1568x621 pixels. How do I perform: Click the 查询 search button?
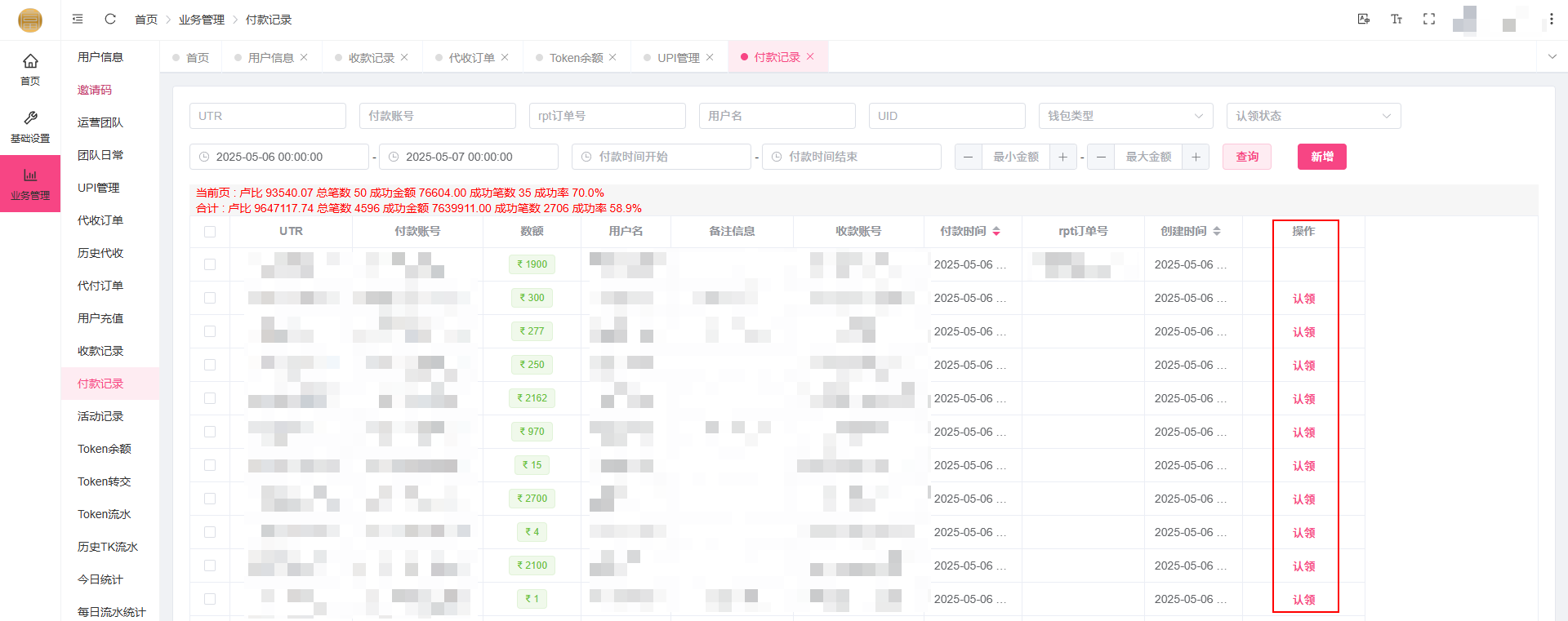[1246, 157]
